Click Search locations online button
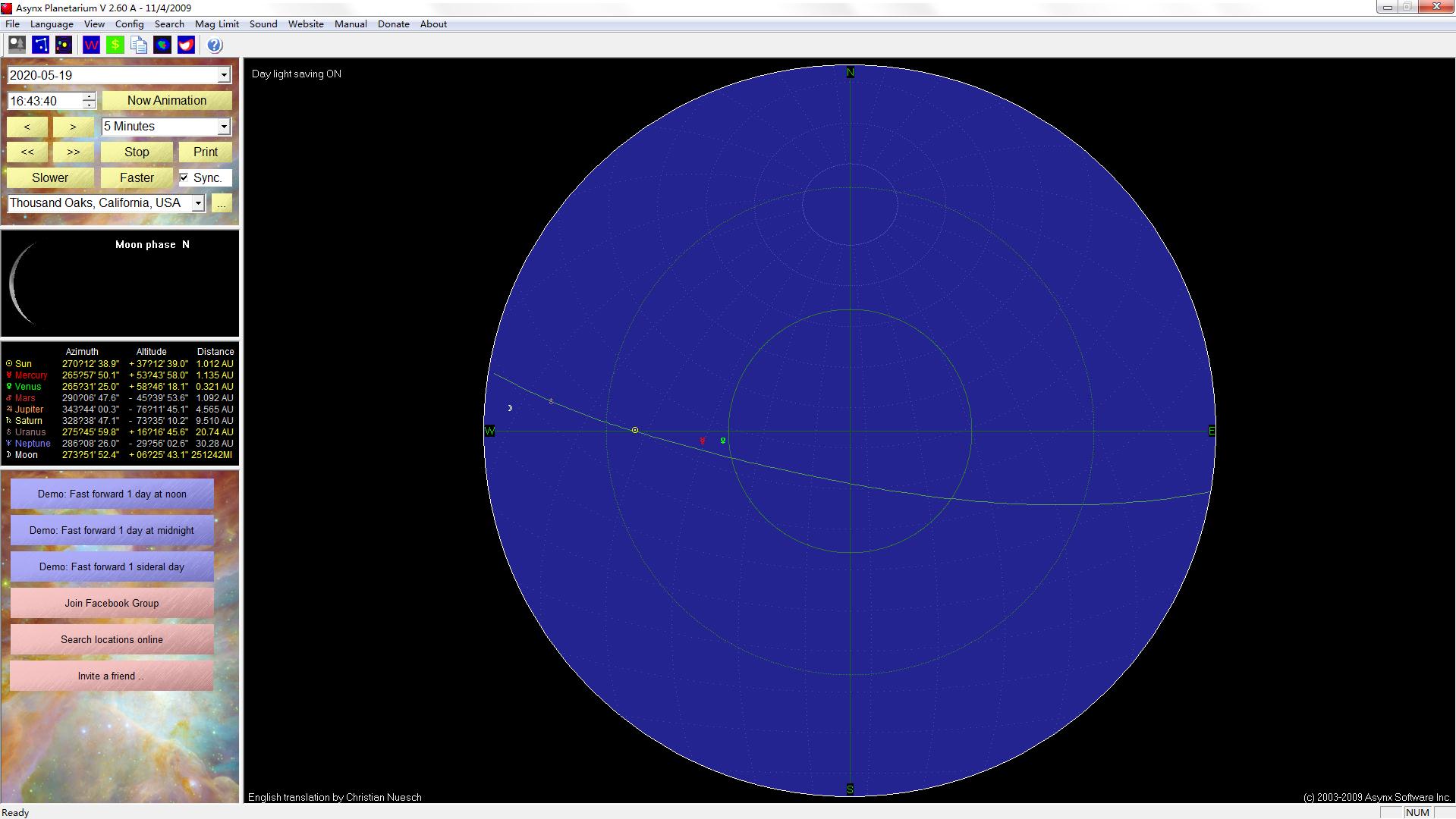 (x=112, y=639)
